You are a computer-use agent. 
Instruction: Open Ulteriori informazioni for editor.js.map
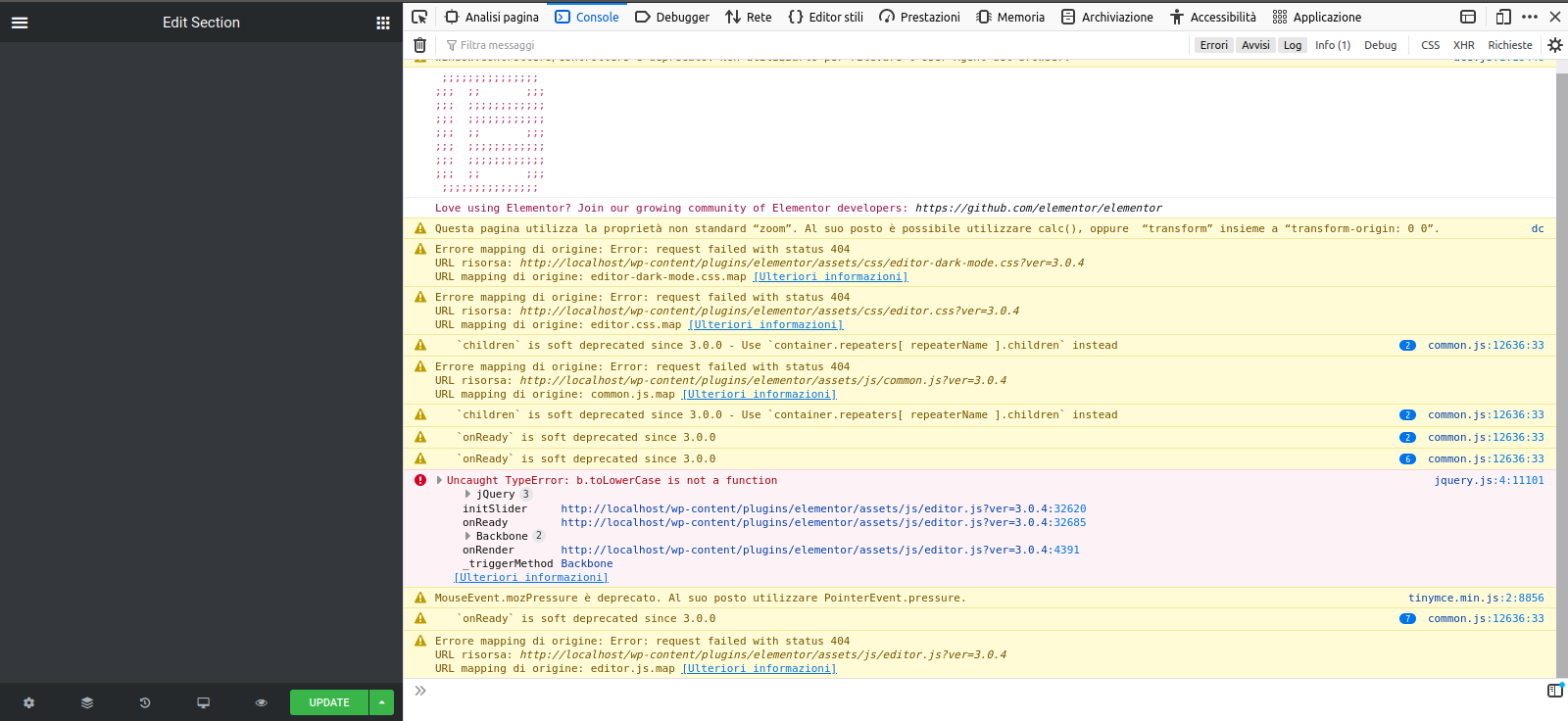tap(759, 668)
